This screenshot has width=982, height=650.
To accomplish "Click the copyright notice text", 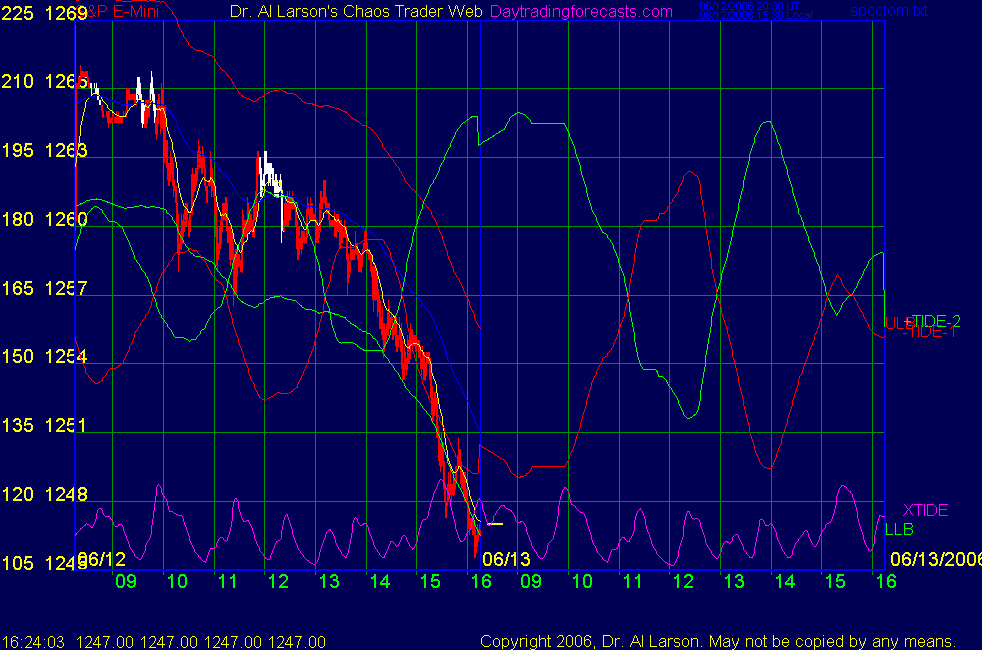I will [x=717, y=641].
